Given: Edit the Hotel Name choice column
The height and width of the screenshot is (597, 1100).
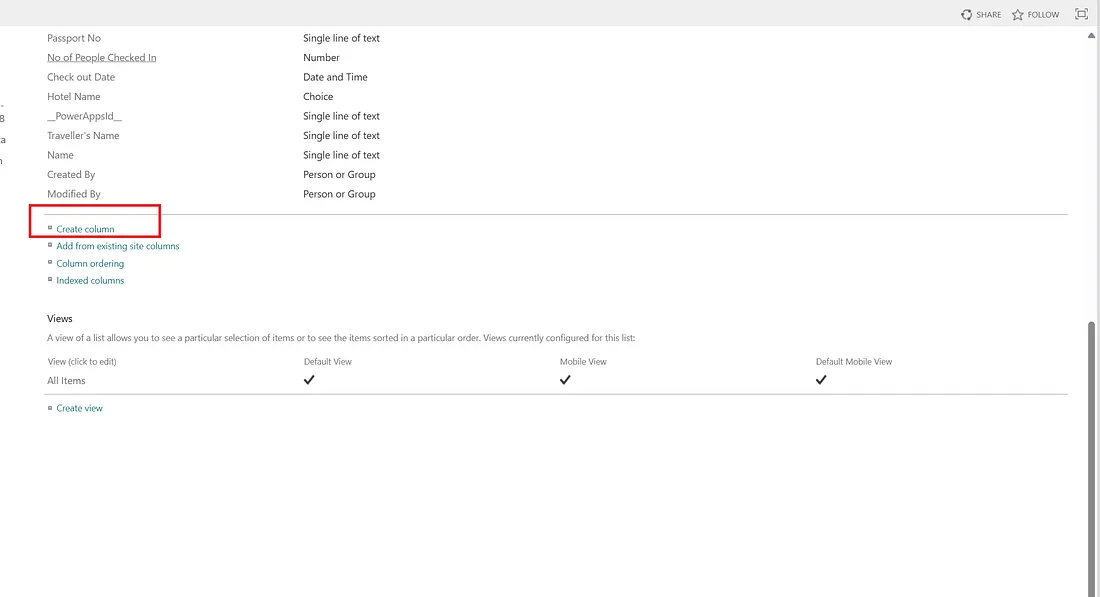Looking at the screenshot, I should click(x=72, y=96).
